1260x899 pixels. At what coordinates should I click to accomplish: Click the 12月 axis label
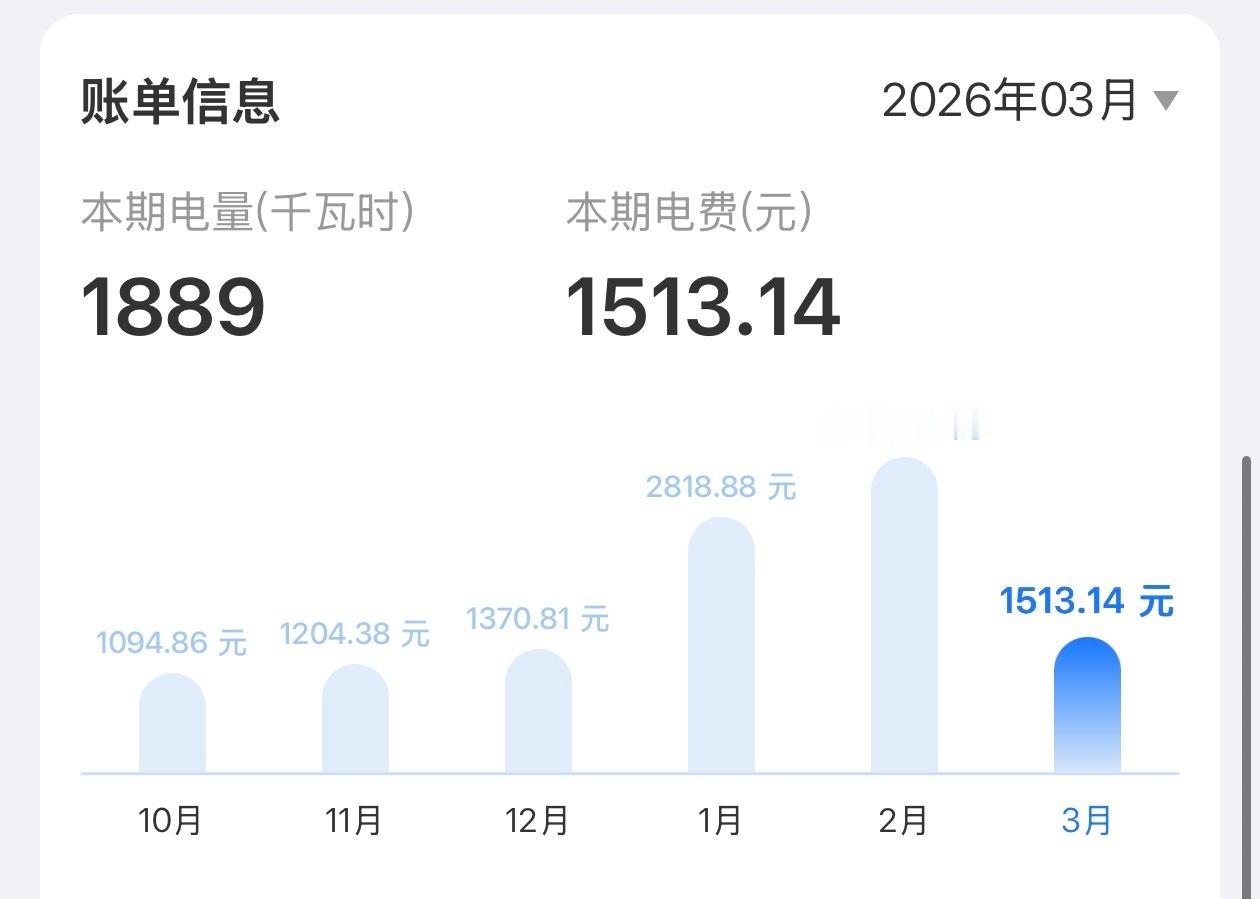(x=538, y=821)
